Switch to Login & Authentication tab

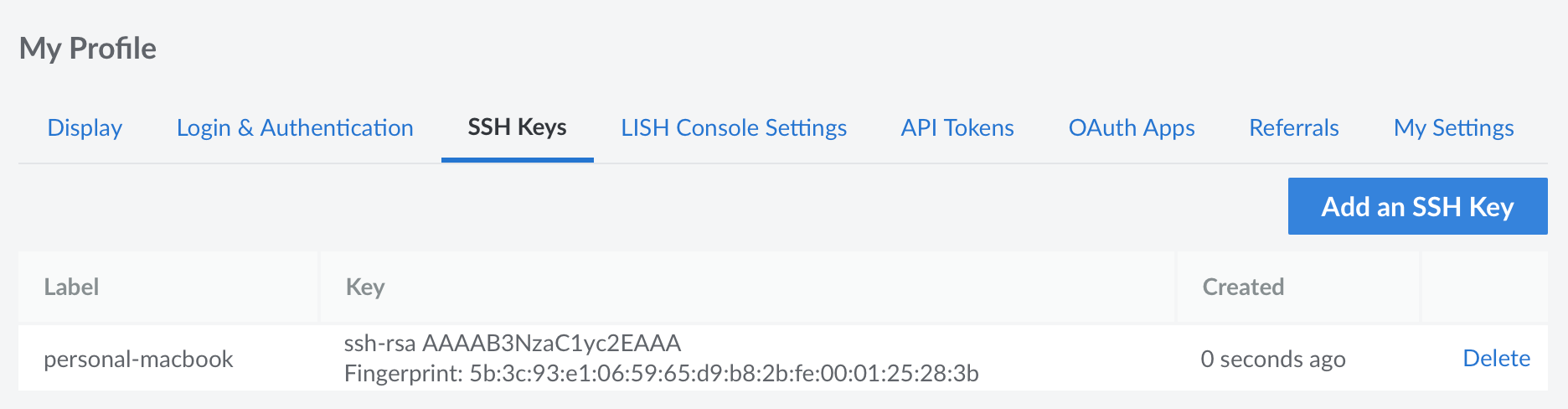295,128
